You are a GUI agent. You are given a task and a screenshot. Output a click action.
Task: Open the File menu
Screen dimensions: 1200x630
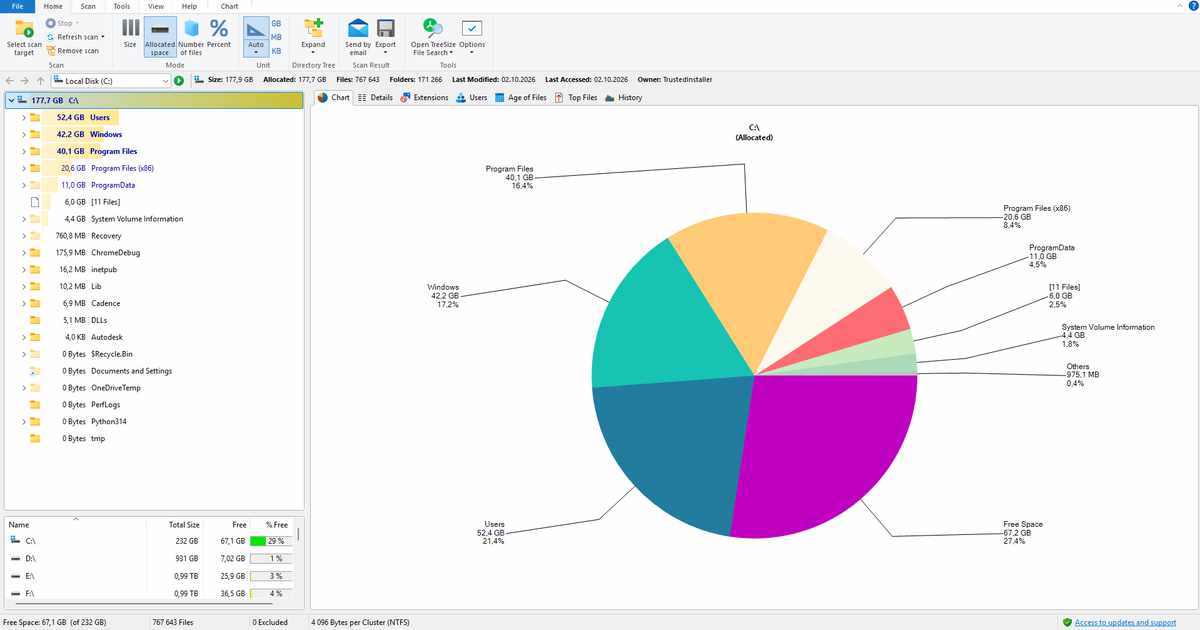tap(17, 6)
